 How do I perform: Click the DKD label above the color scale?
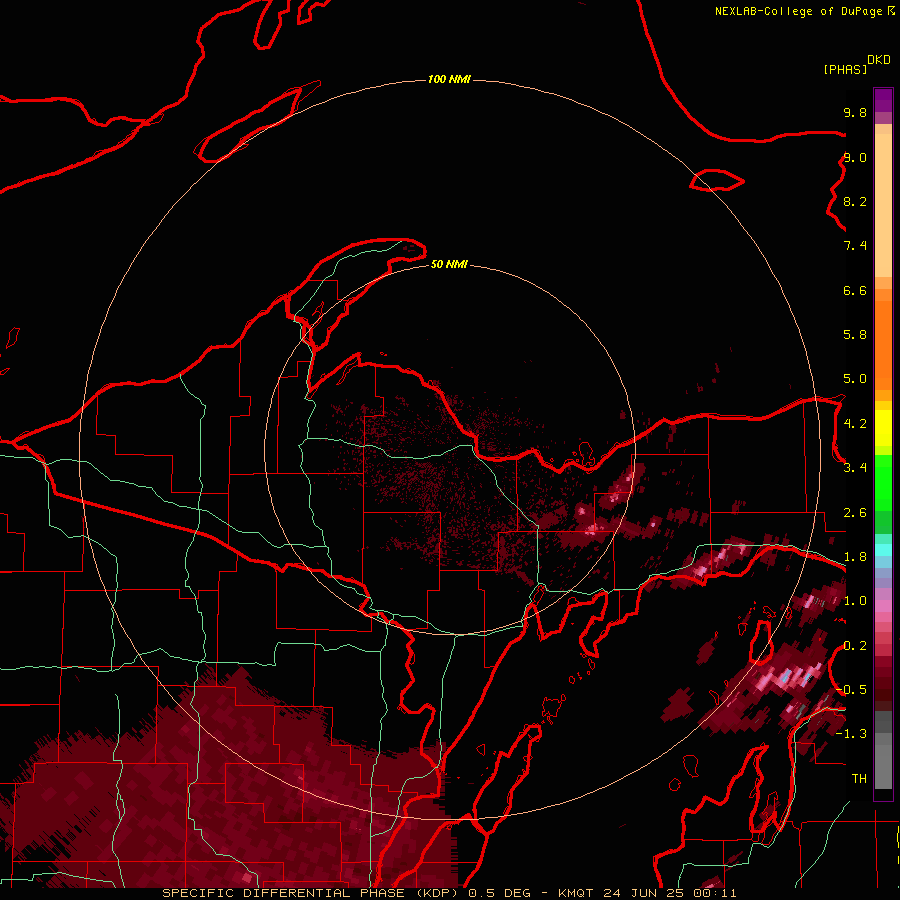click(879, 60)
